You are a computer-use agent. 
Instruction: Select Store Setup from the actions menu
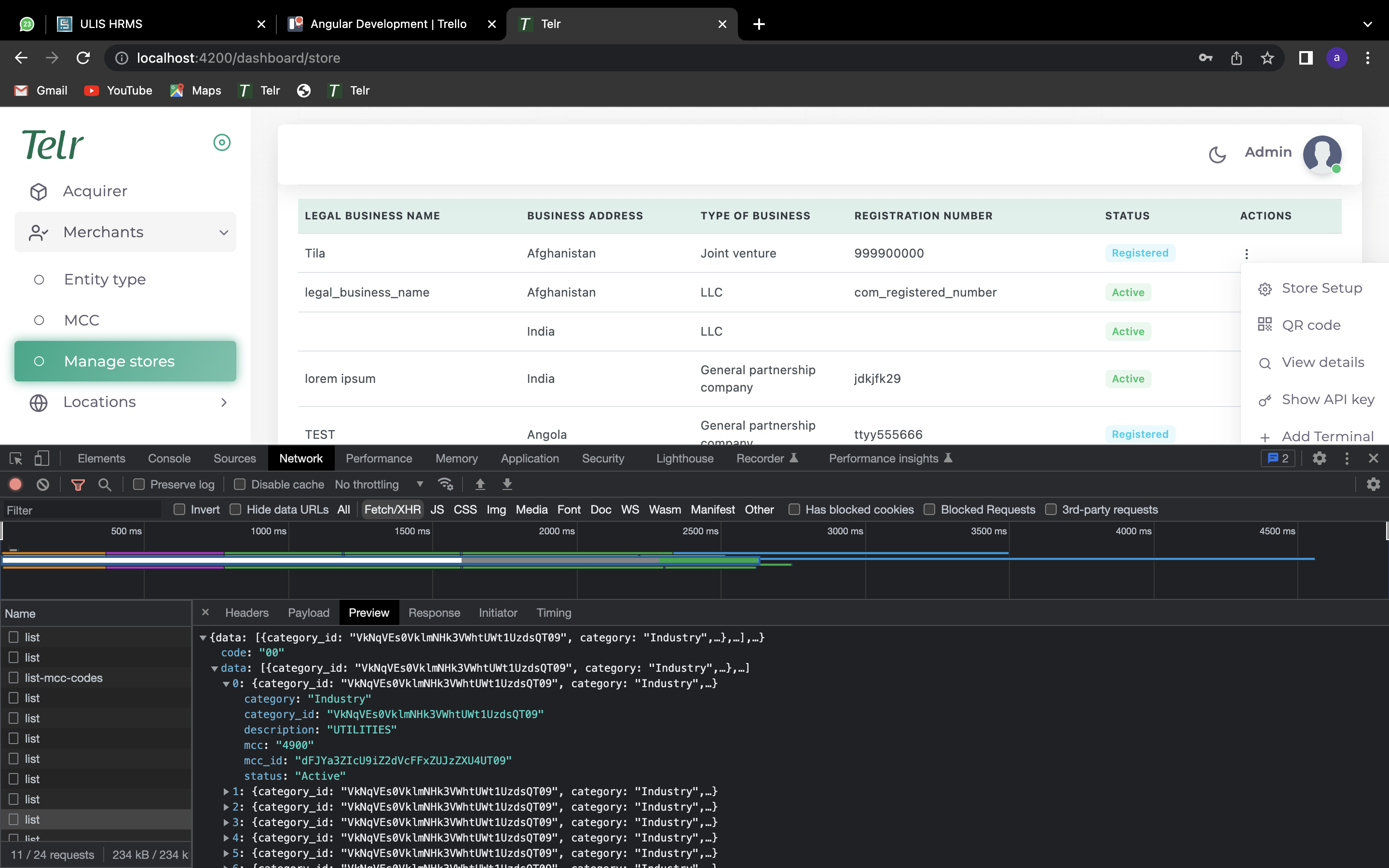[x=1321, y=288]
